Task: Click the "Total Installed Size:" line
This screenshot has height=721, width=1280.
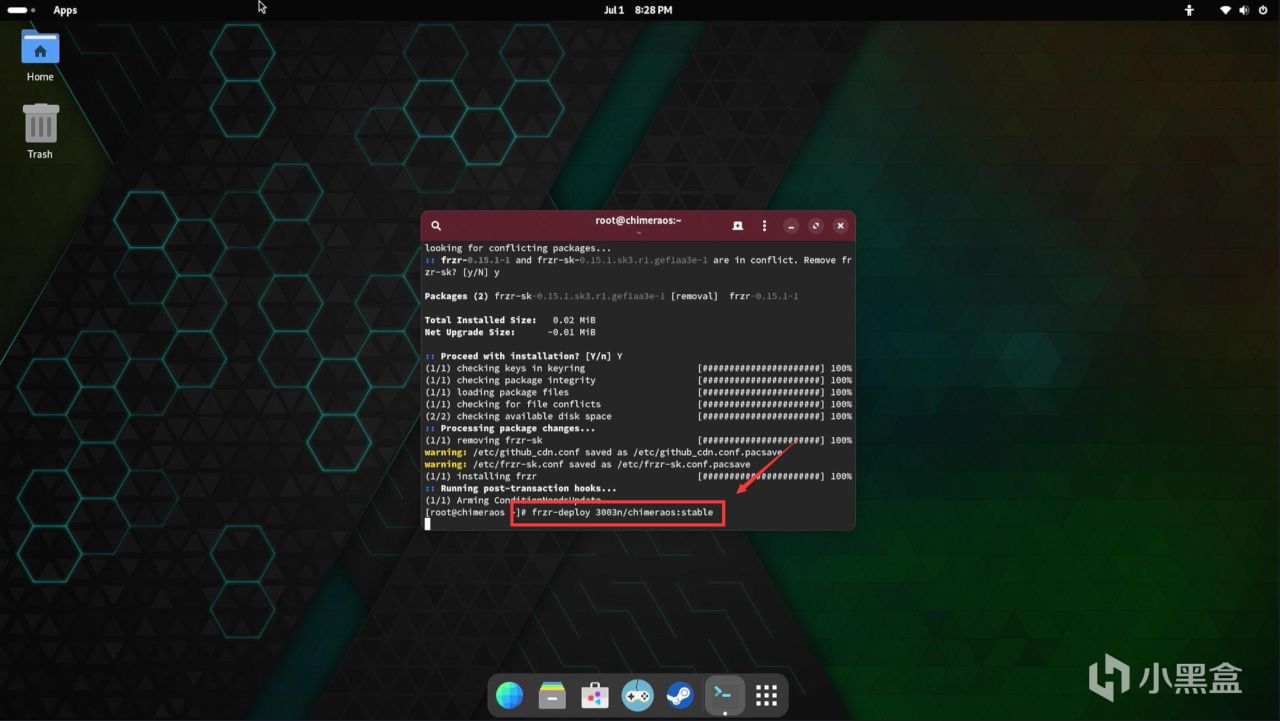Action: point(510,320)
